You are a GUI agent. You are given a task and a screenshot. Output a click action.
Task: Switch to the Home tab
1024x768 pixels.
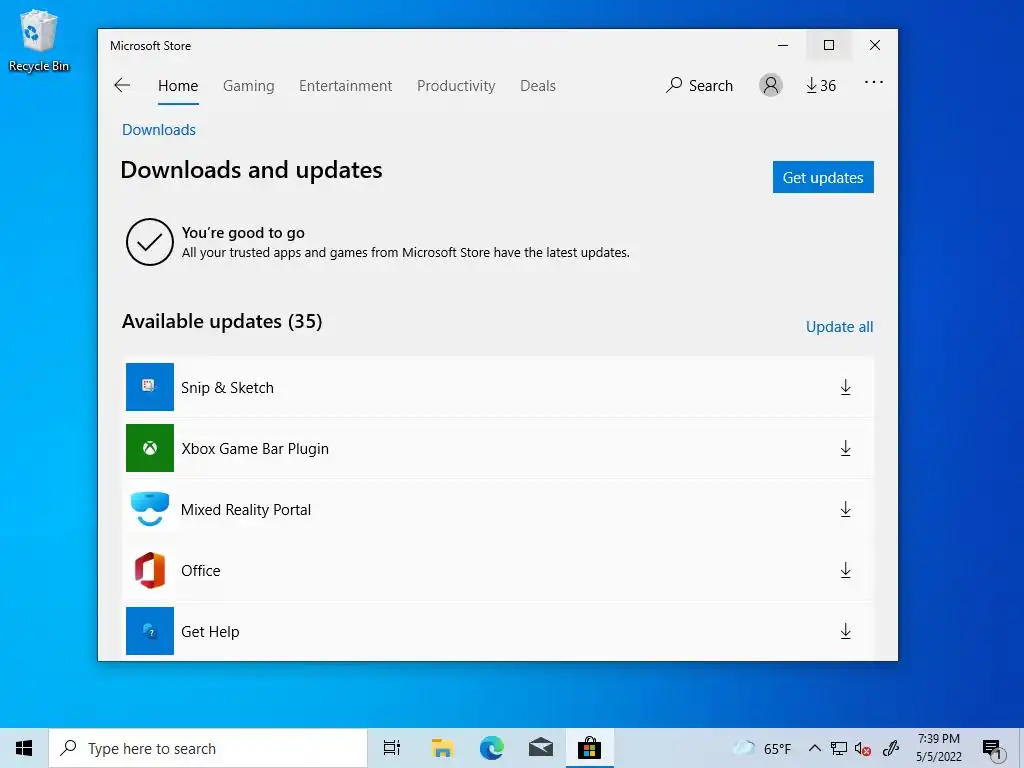point(178,86)
